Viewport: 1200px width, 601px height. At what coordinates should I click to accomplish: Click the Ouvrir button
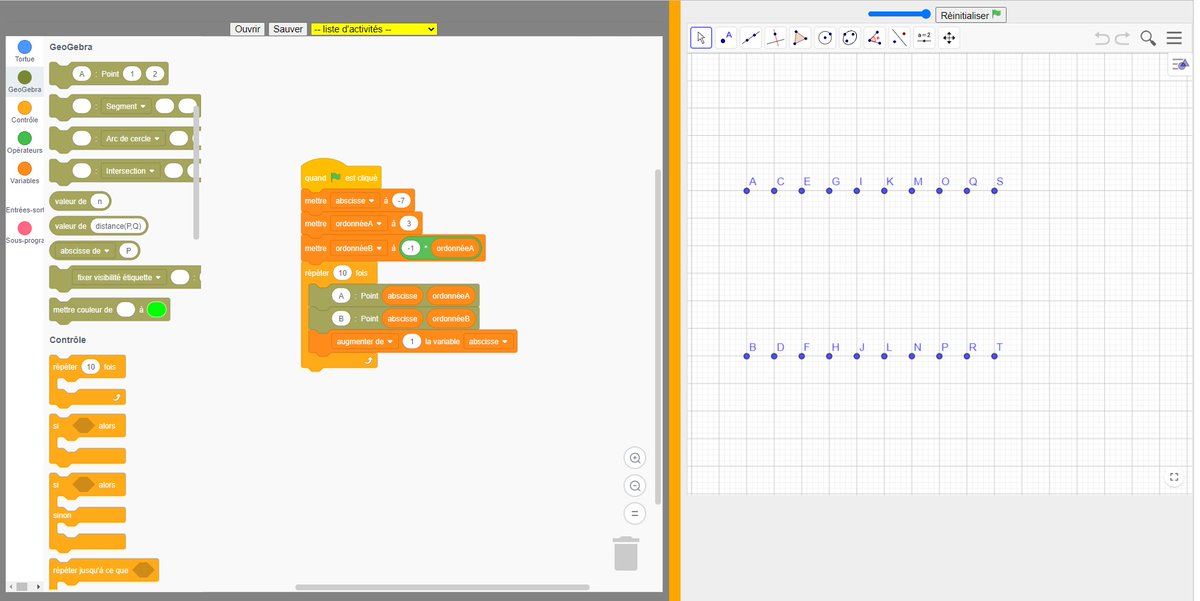(248, 29)
